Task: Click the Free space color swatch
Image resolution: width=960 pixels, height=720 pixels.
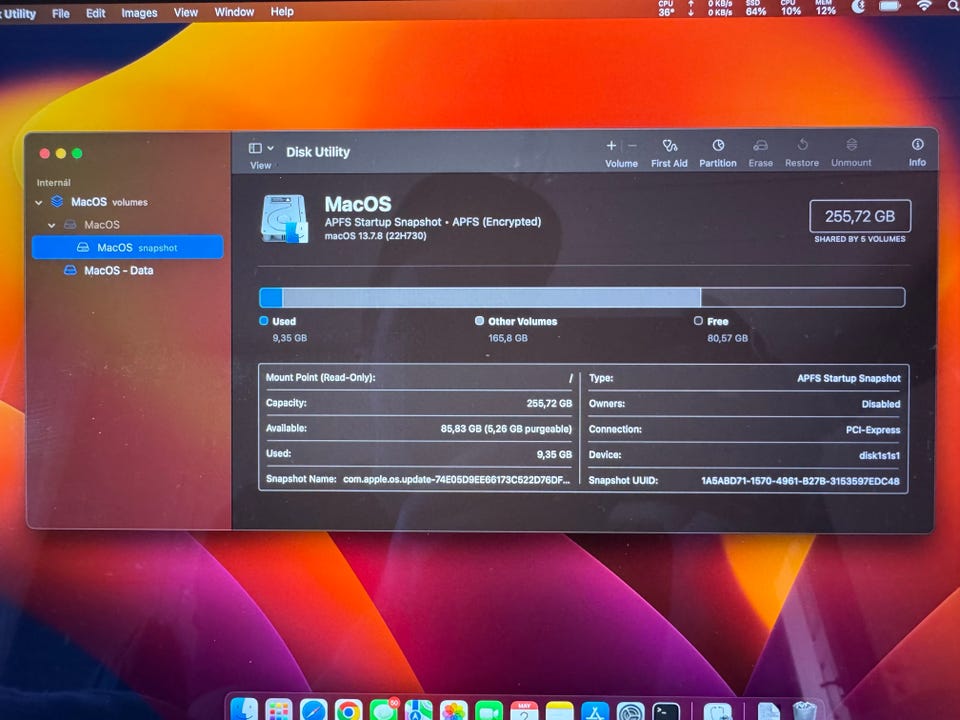Action: pyautogui.click(x=698, y=321)
